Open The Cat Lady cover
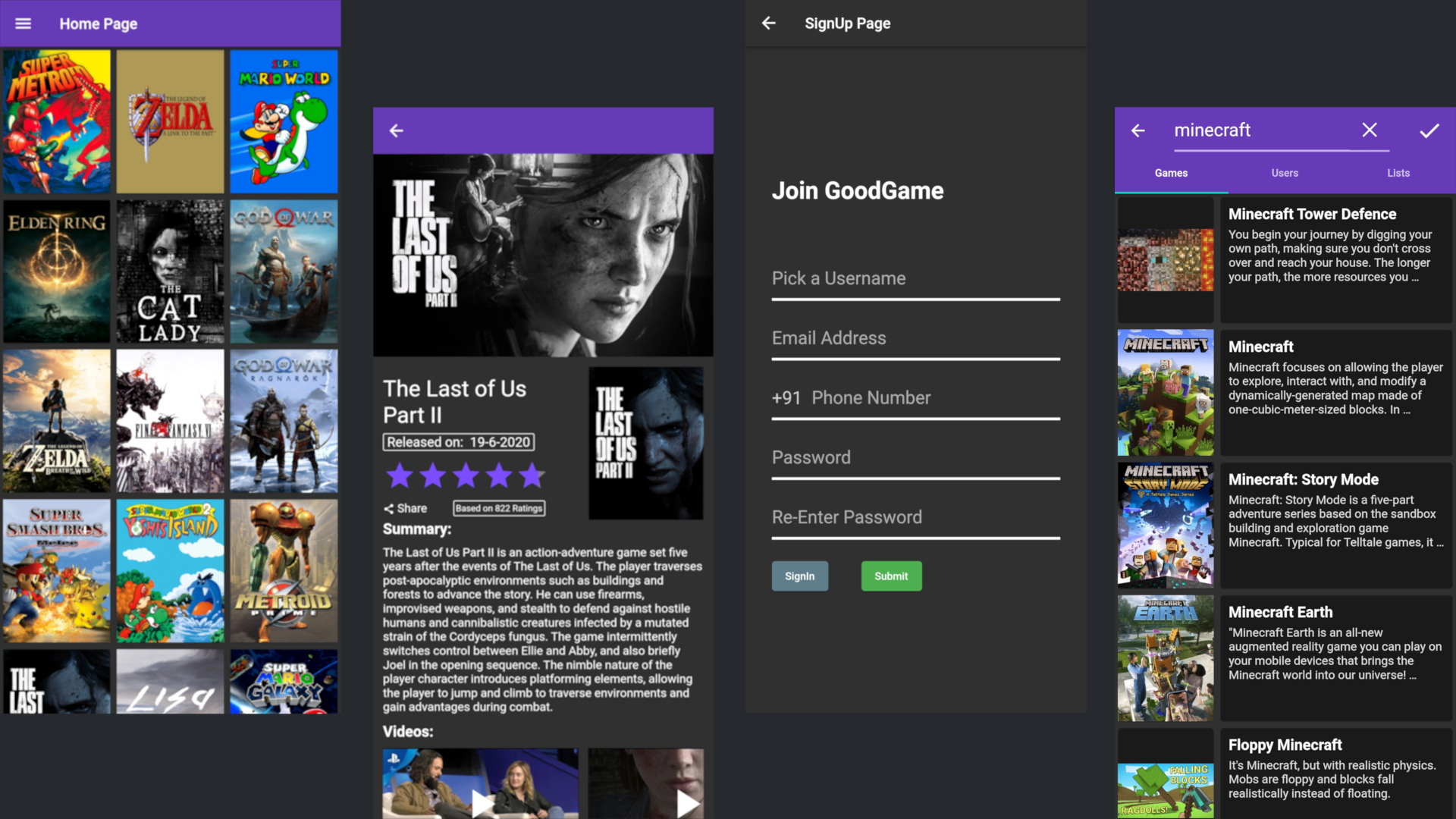The width and height of the screenshot is (1456, 819). coord(171,271)
